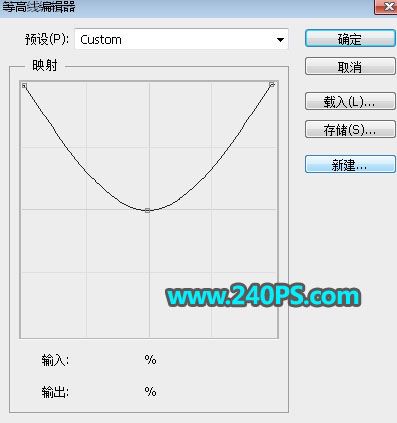Load a contour with 载入(L)...
Image resolution: width=397 pixels, height=423 pixels.
click(x=350, y=101)
